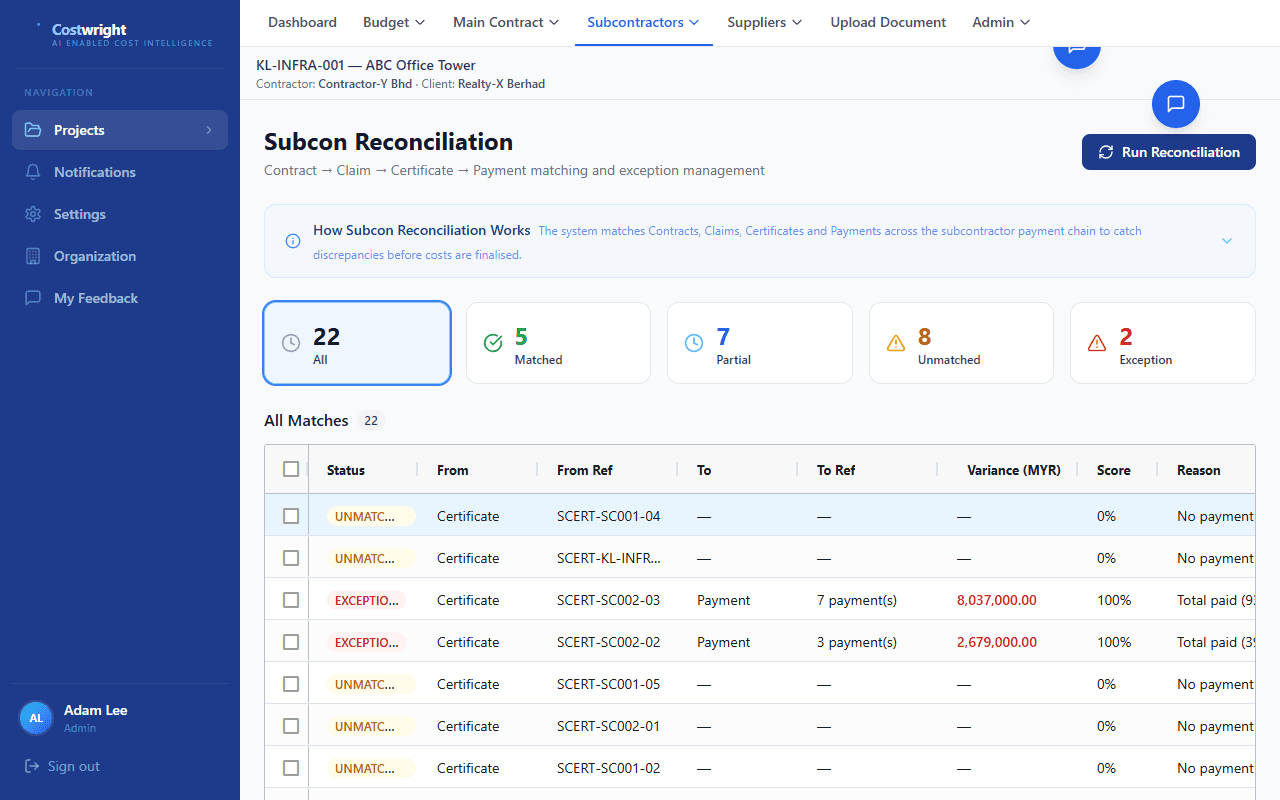Click Sign out
Image resolution: width=1280 pixels, height=800 pixels.
tap(62, 766)
